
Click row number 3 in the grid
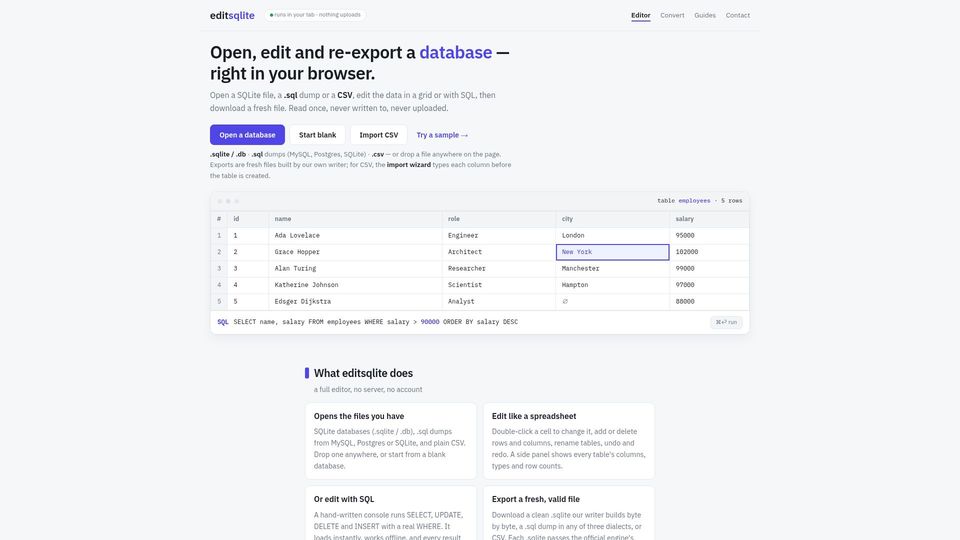(219, 268)
